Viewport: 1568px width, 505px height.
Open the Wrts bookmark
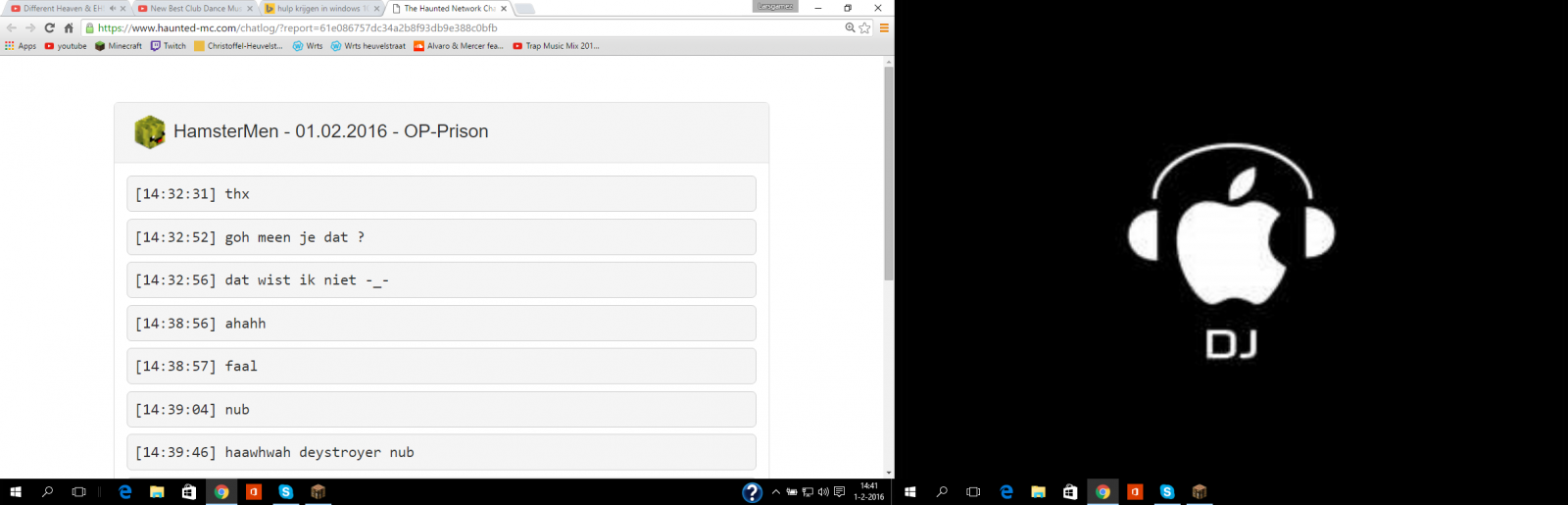308,46
